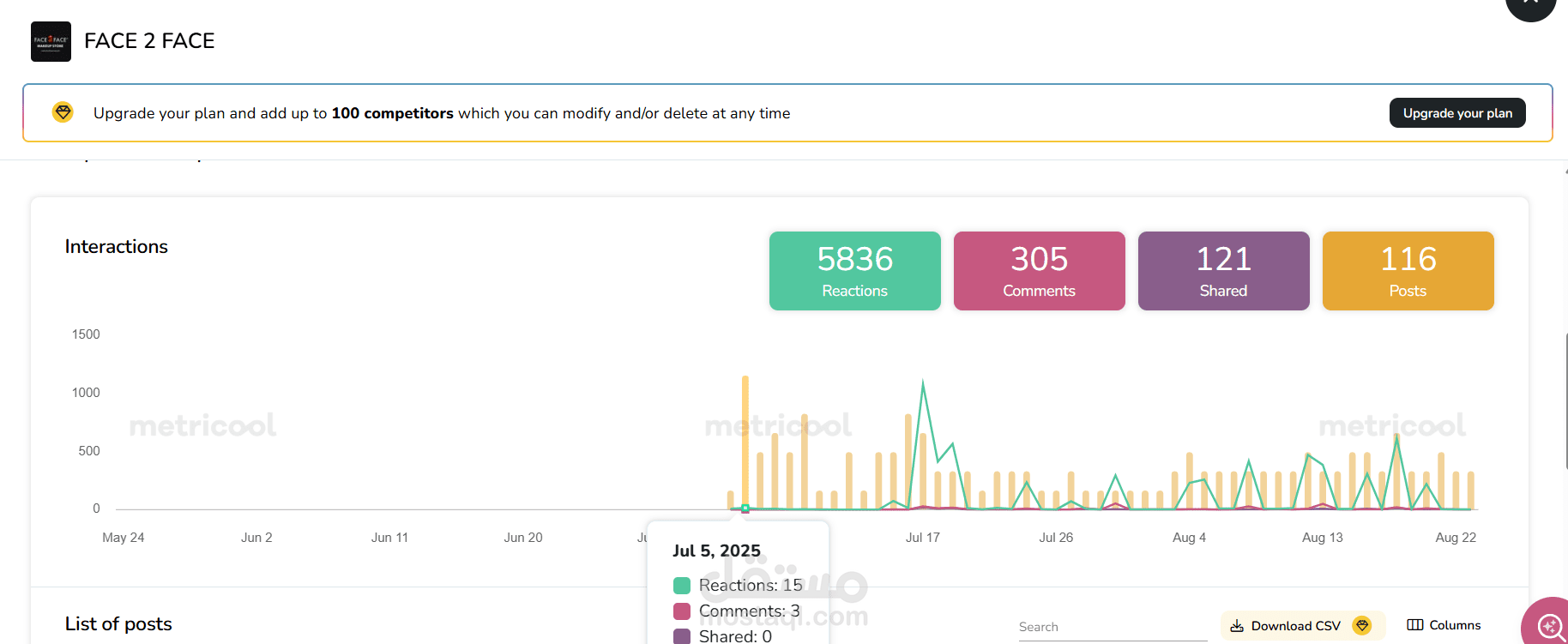Image resolution: width=1568 pixels, height=644 pixels.
Task: Open the Columns selector
Action: 1444,625
